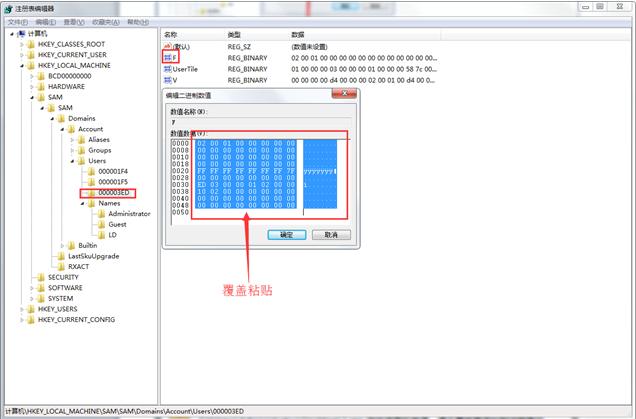
Task: Select the HKEY_LOCAL_MACHINE folder icon
Action: click(31, 65)
